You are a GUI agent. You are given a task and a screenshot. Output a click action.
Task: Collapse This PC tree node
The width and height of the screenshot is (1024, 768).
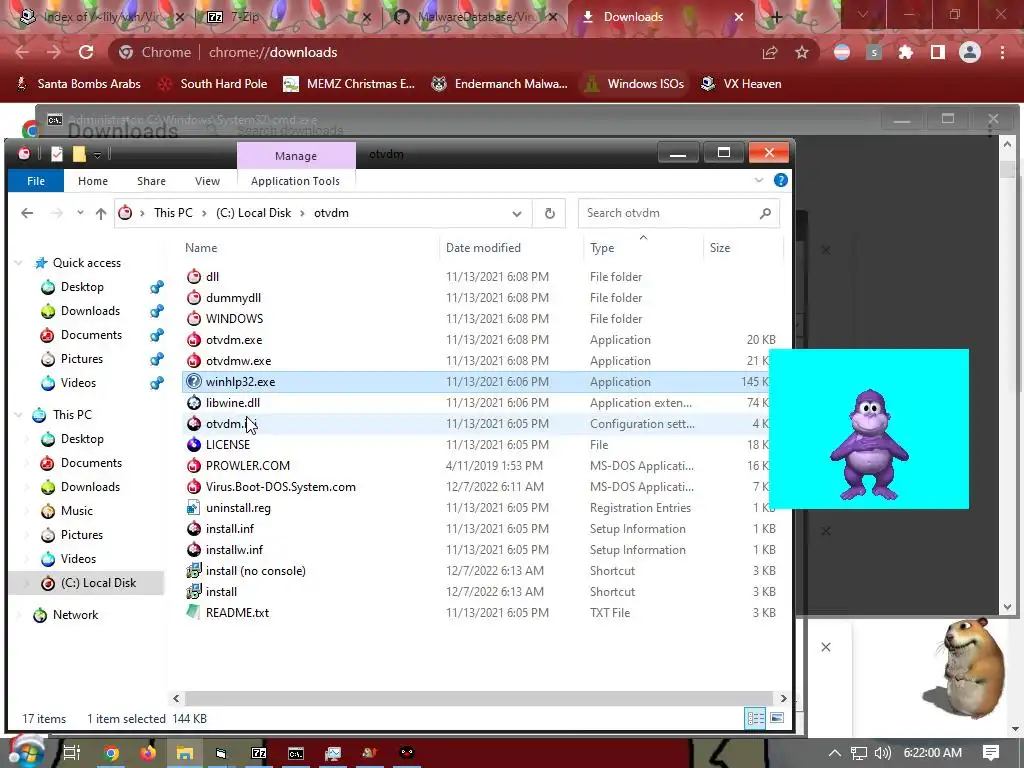[x=19, y=415]
